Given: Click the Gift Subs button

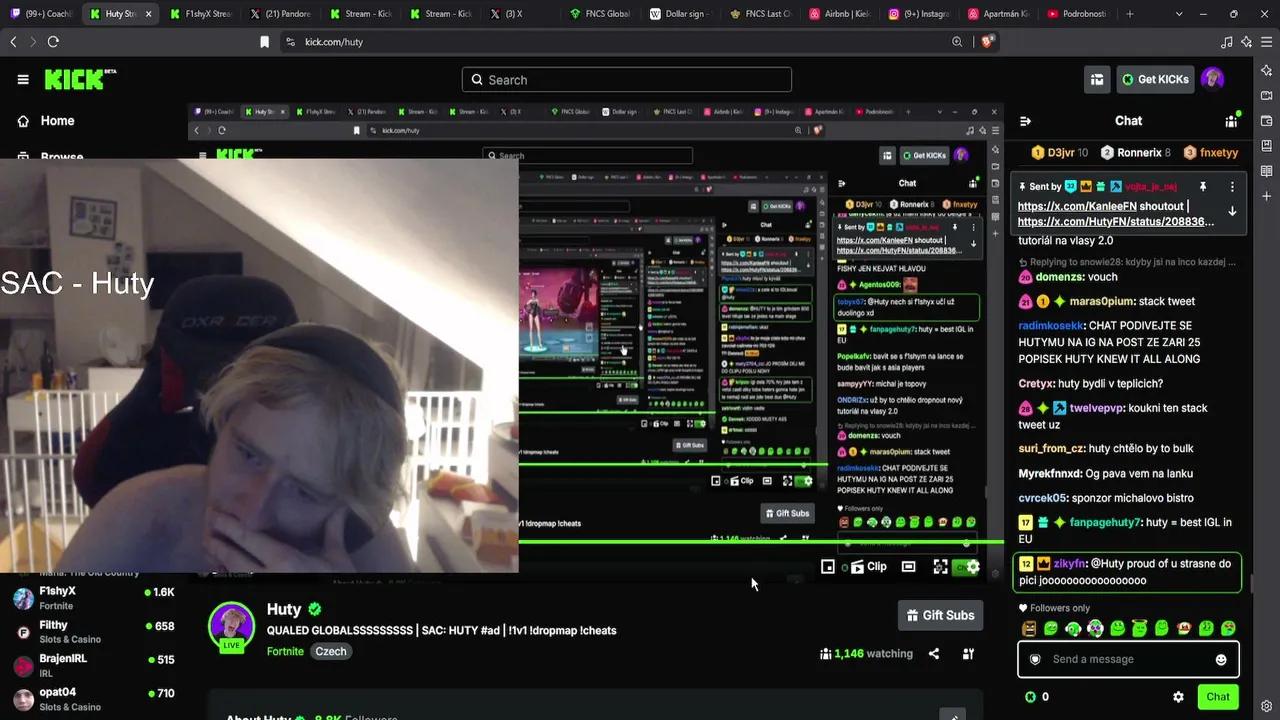Looking at the screenshot, I should point(940,615).
